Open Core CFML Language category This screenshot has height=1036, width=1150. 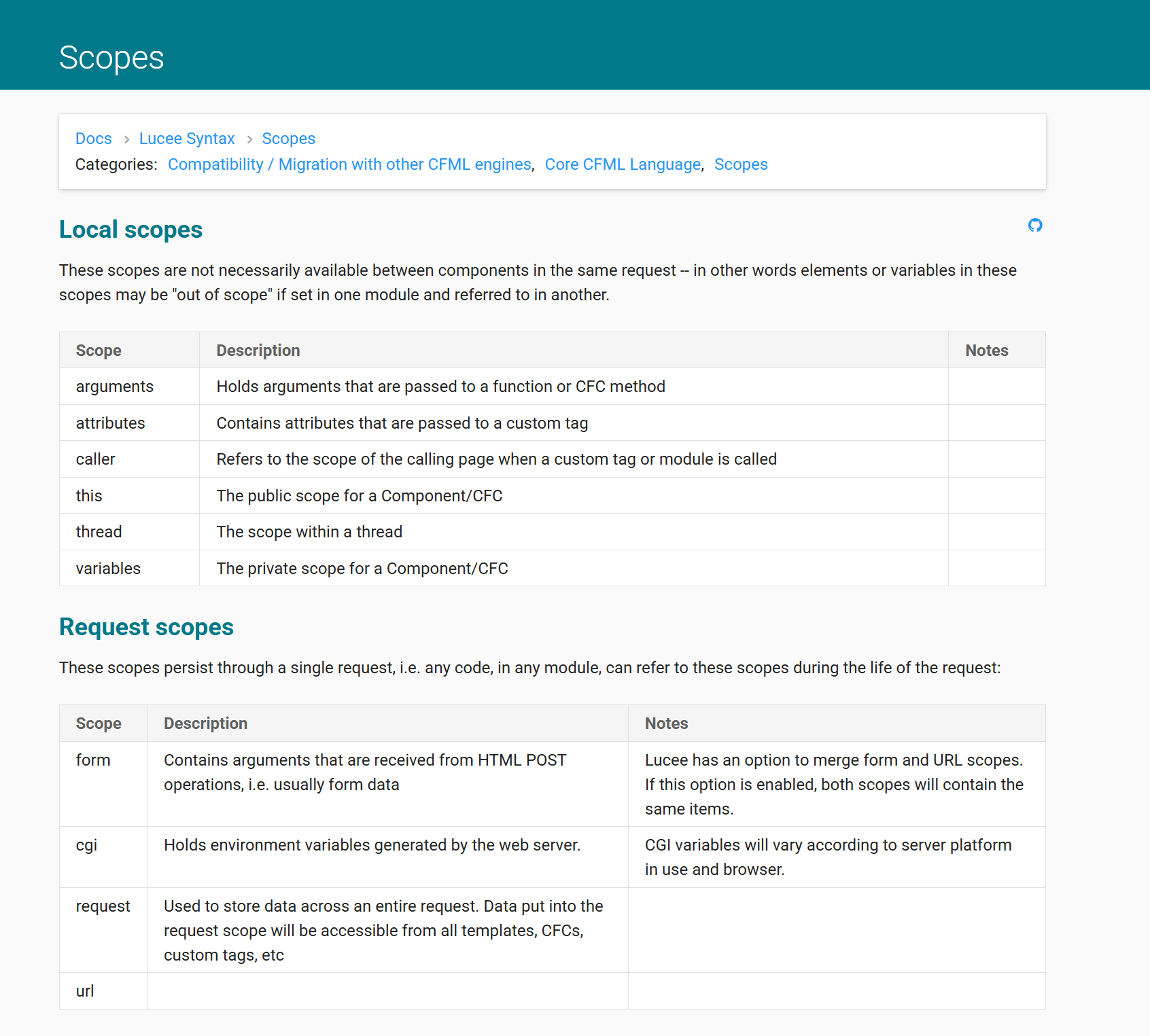click(623, 164)
